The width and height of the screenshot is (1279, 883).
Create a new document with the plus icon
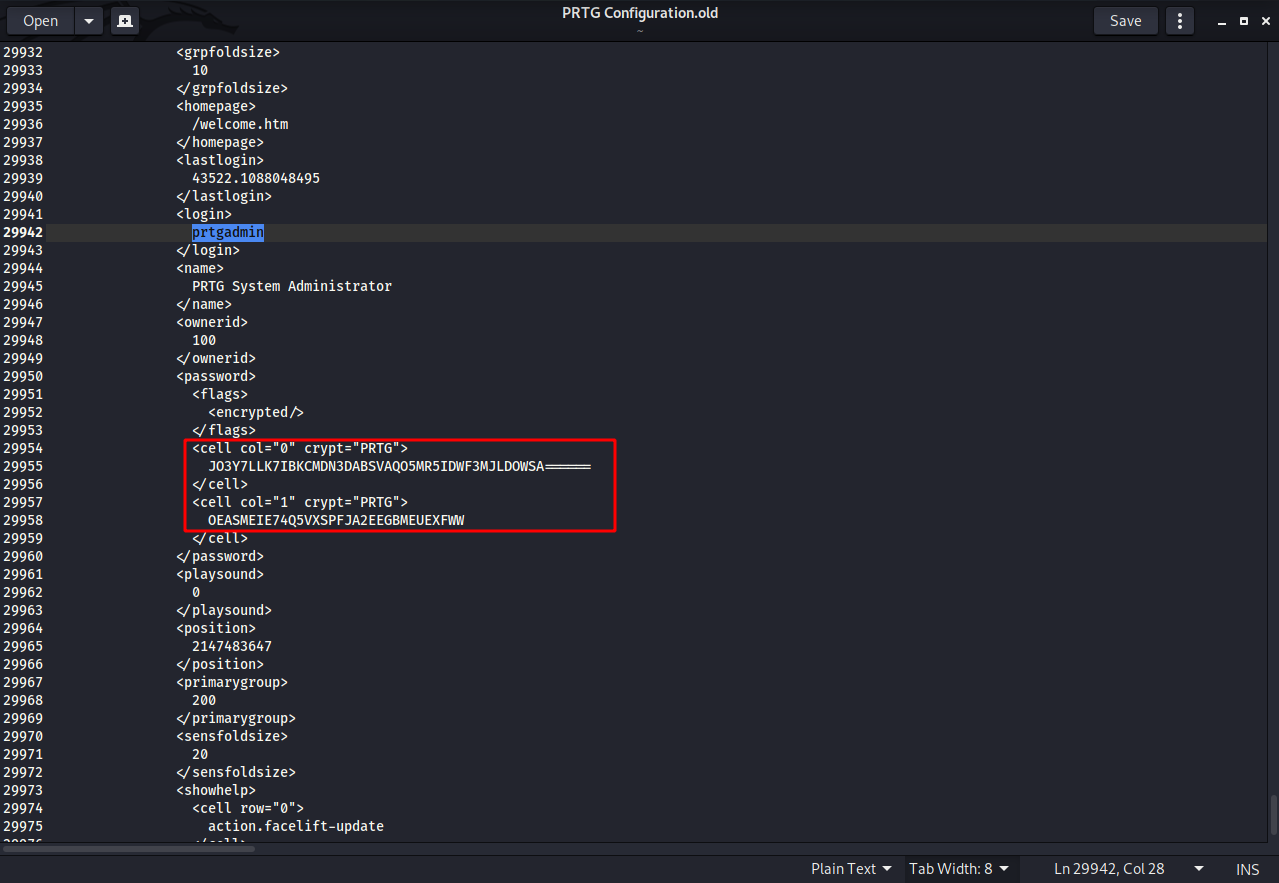tap(123, 20)
